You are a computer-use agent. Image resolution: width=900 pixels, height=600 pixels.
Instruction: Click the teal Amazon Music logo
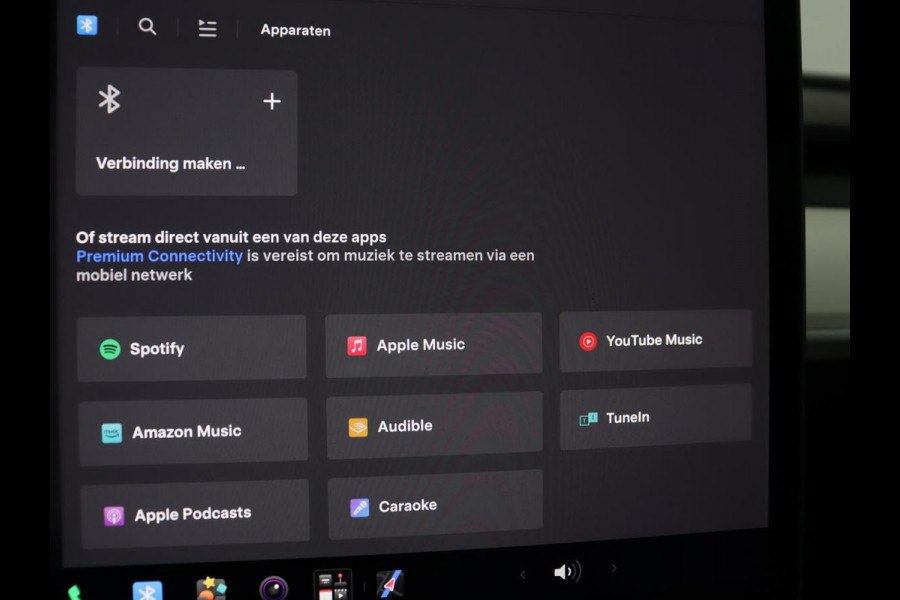coord(112,433)
